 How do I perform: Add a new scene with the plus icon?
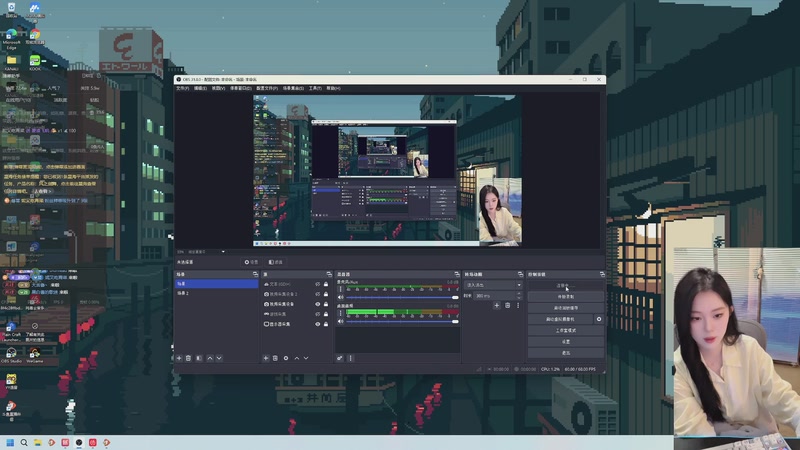(179, 358)
